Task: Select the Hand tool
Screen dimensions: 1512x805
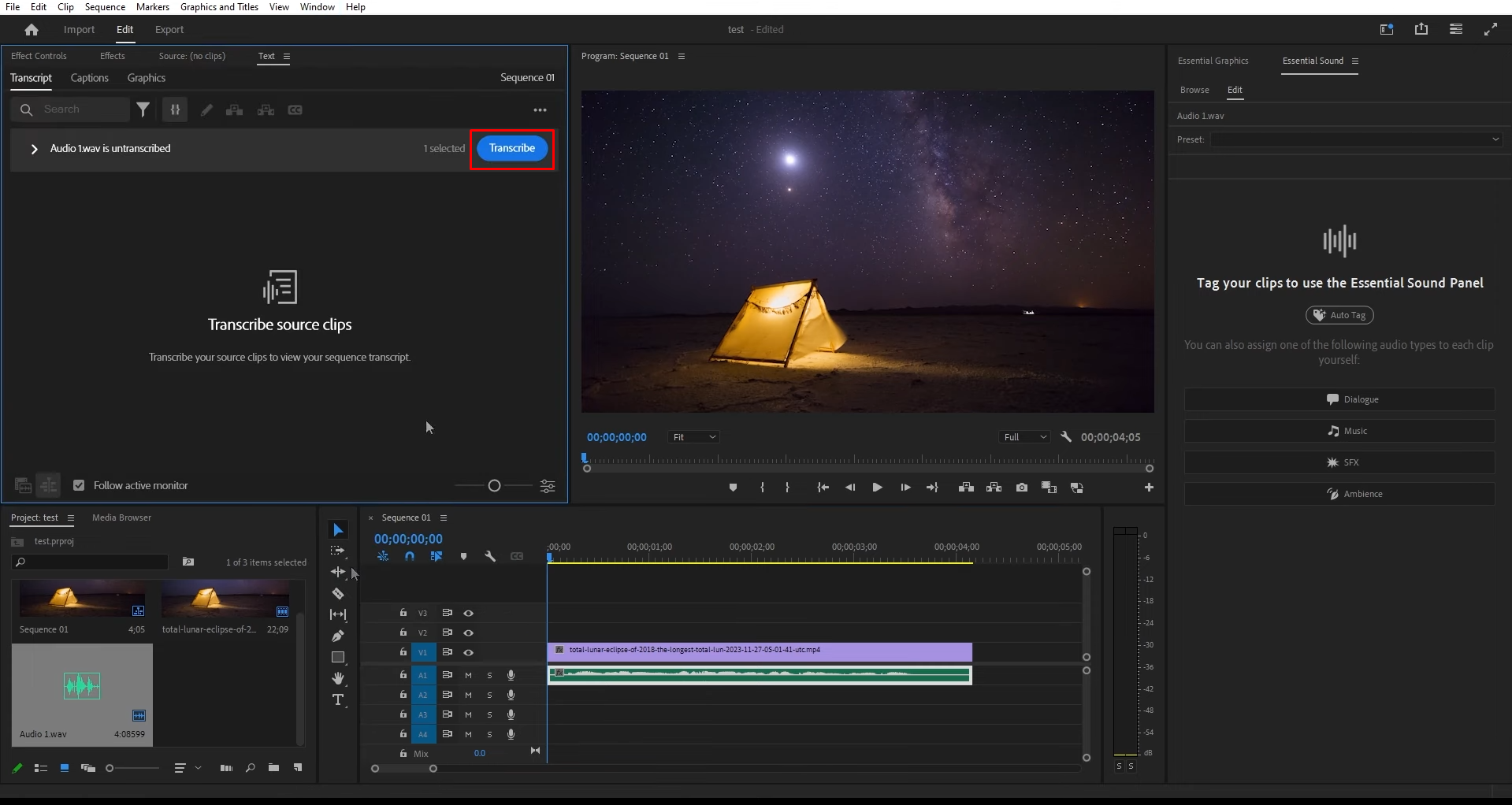Action: [338, 678]
